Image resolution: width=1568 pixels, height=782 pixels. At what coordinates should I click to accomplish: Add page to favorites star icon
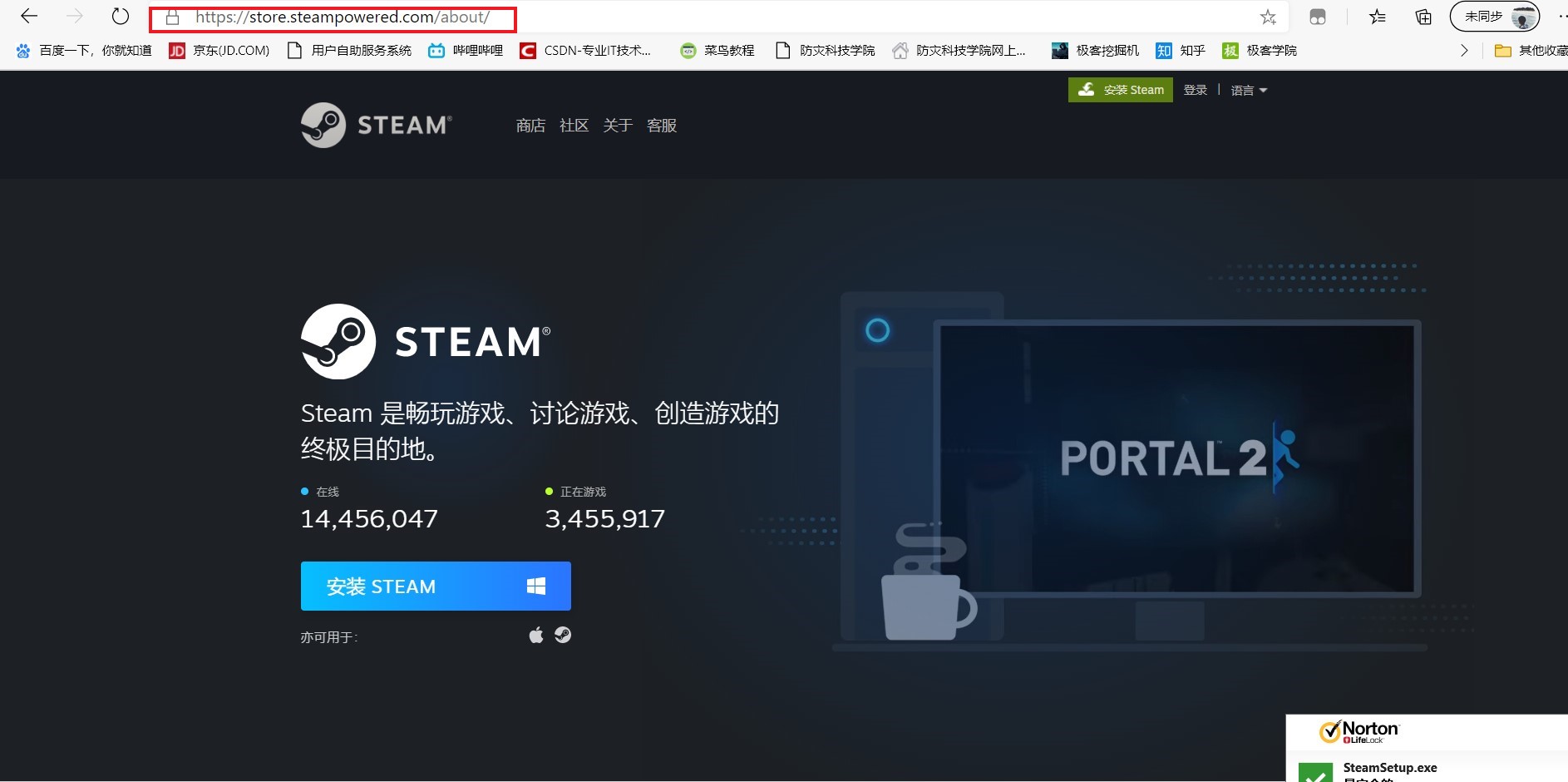coord(1268,17)
